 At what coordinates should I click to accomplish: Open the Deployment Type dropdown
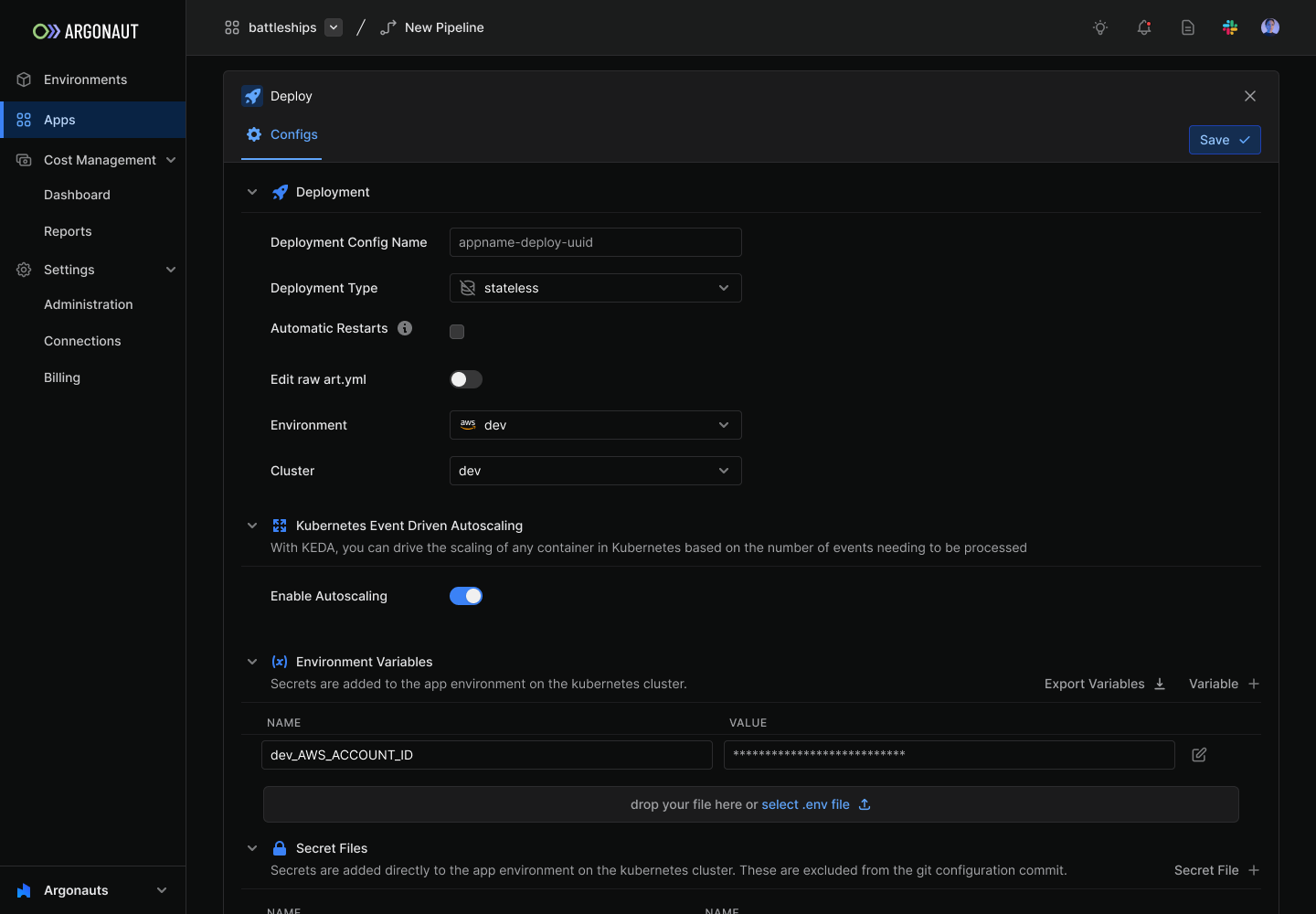coord(595,287)
